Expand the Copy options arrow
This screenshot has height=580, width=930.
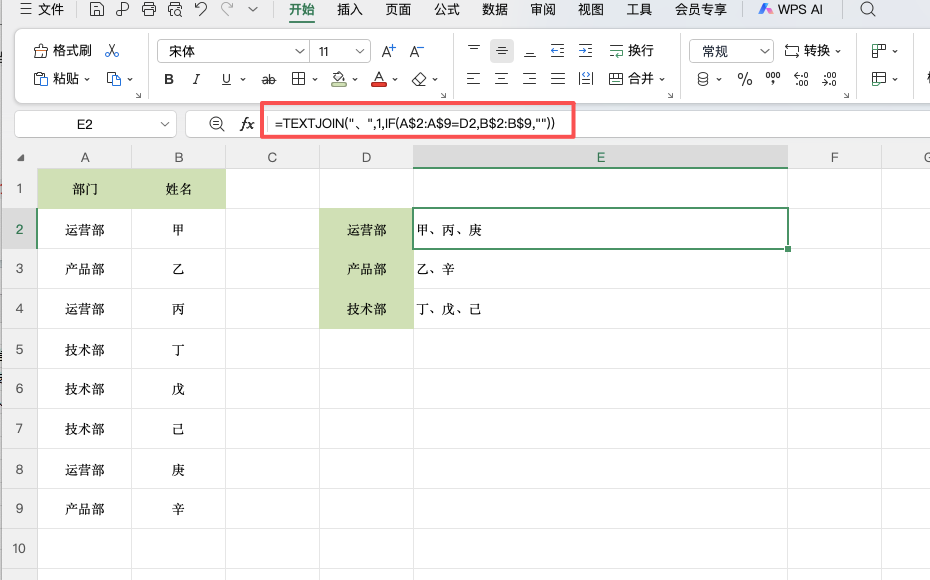[x=130, y=79]
